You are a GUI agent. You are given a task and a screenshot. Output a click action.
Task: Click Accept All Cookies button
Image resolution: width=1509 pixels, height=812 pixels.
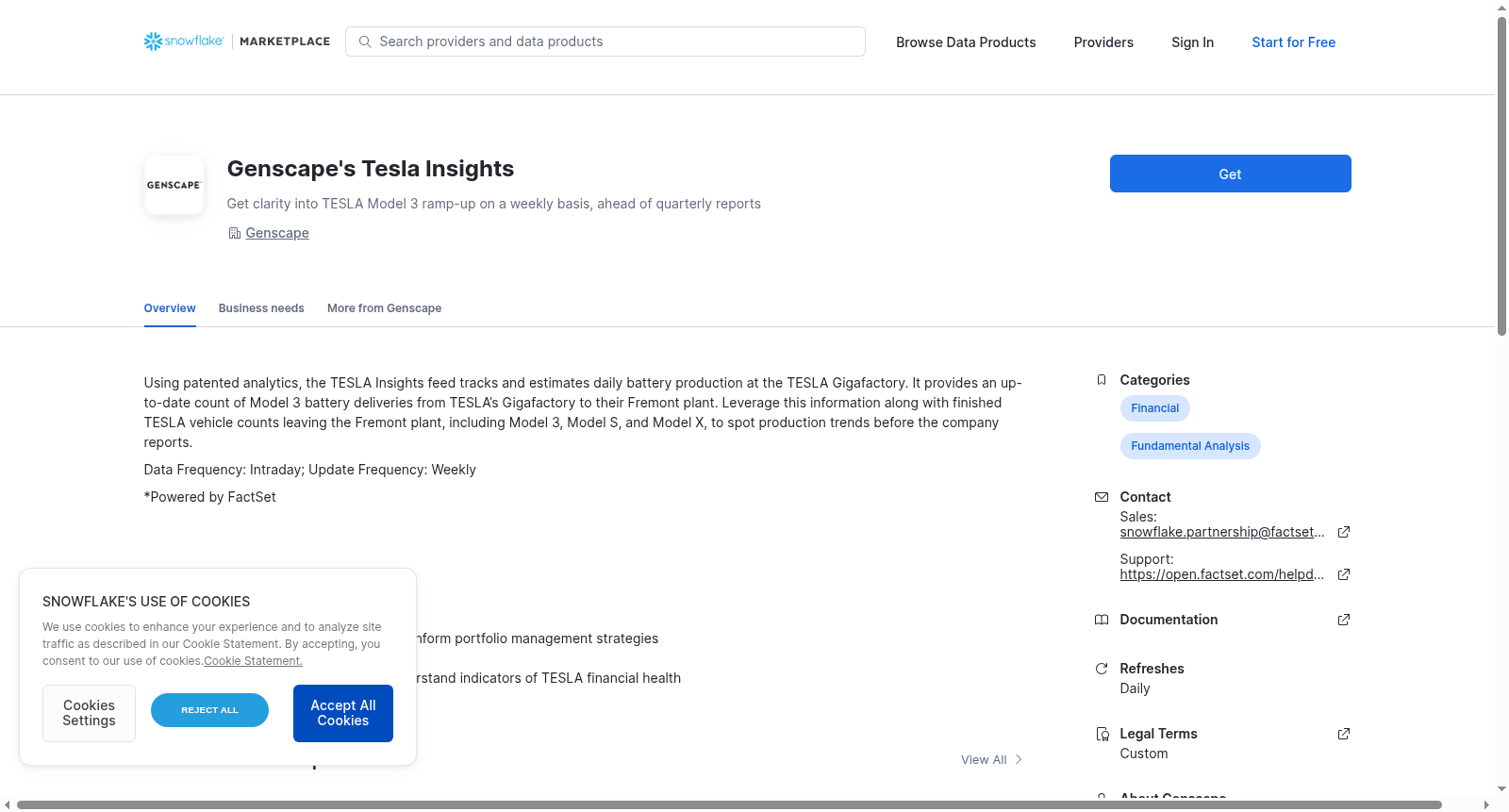343,713
